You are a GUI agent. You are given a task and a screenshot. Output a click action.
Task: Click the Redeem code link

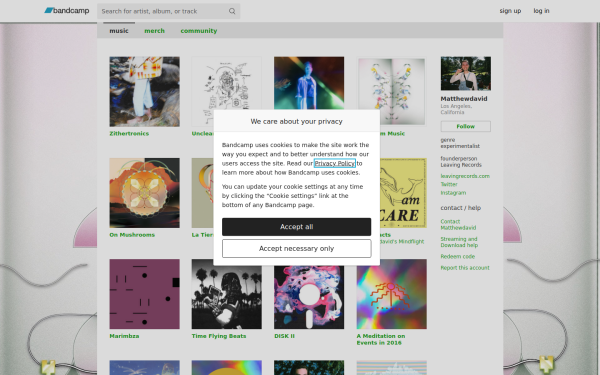pos(457,256)
